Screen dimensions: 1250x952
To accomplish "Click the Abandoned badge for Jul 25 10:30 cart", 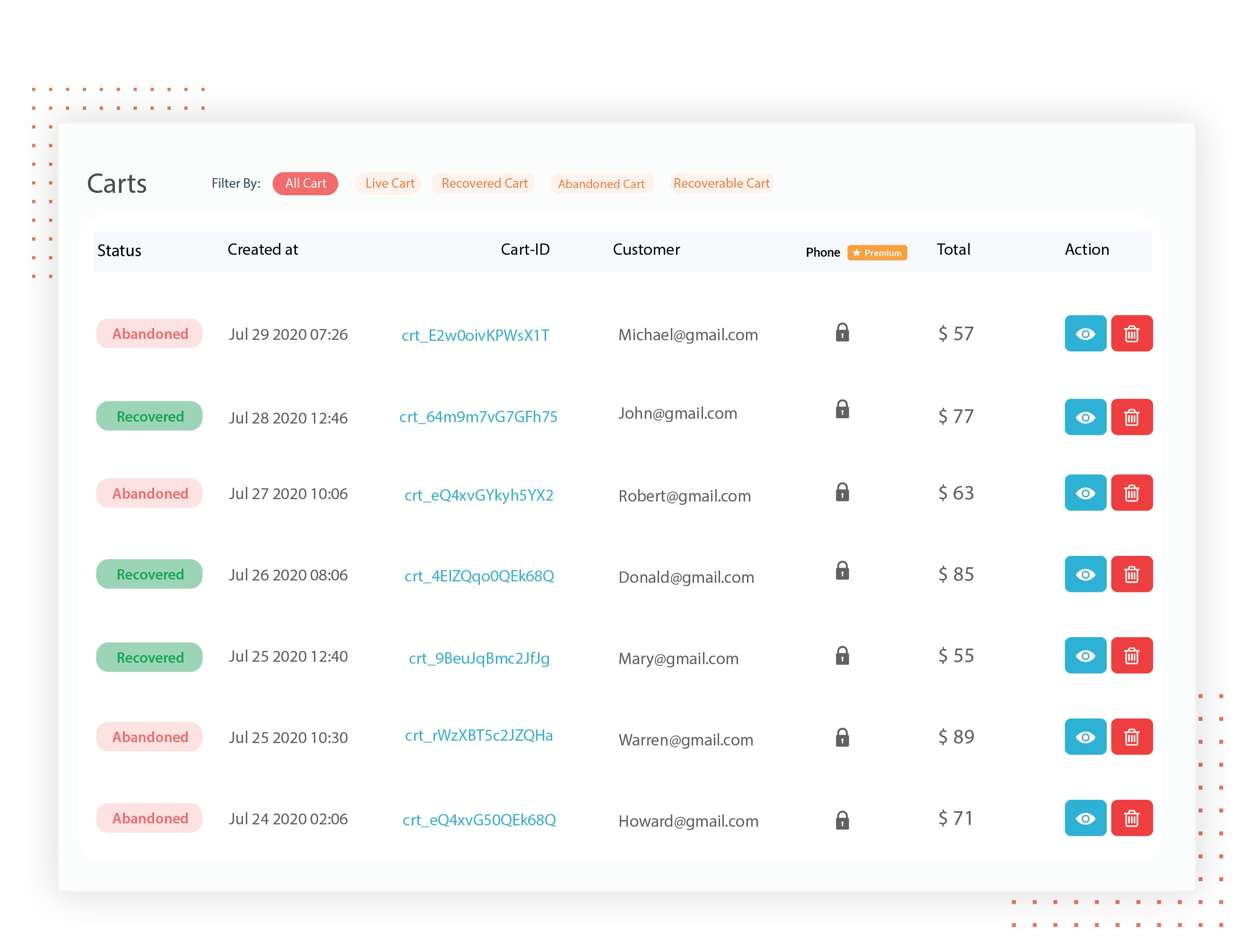I will pos(149,736).
